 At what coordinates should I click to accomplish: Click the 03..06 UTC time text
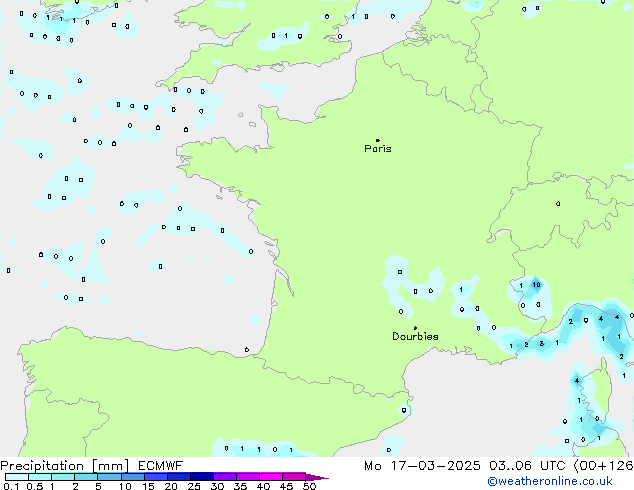pos(527,466)
